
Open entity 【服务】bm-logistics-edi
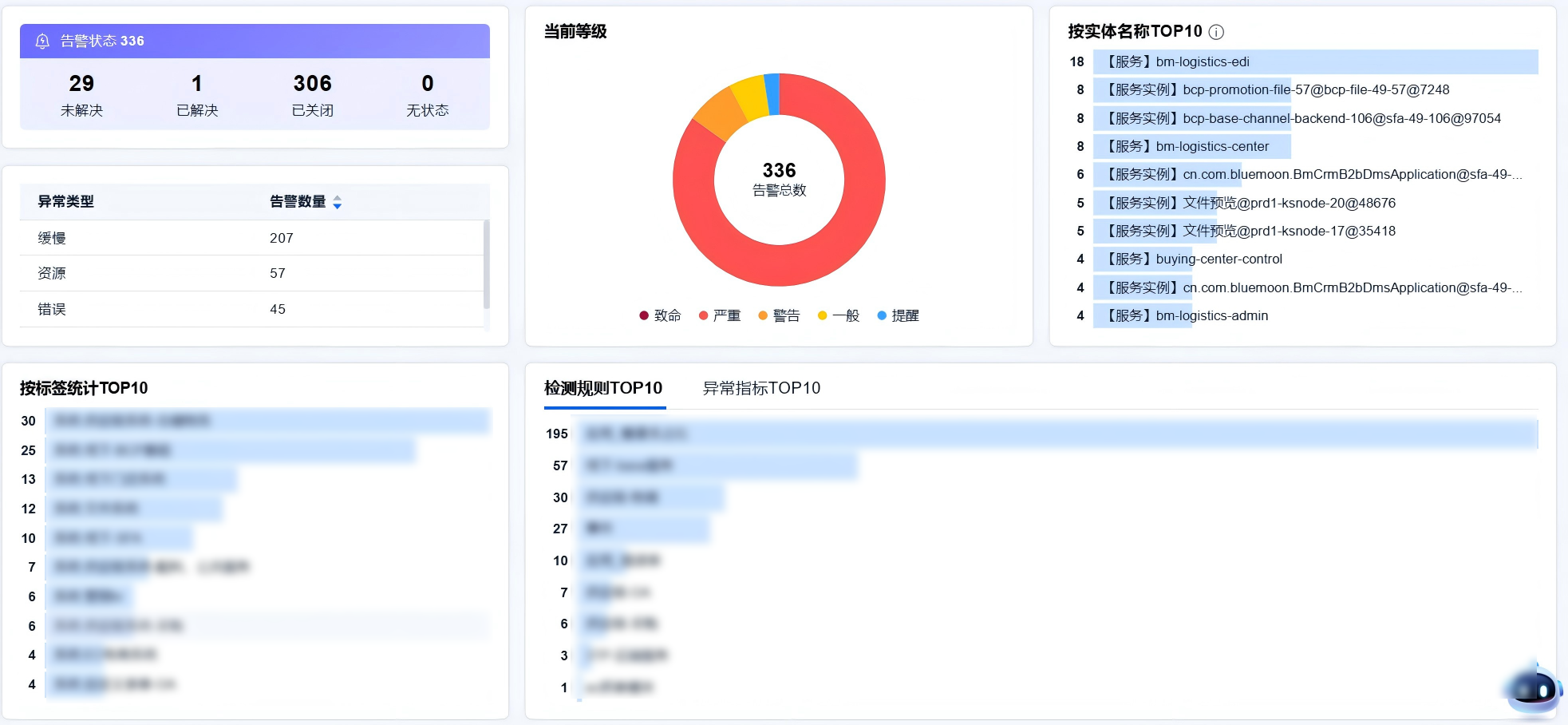1316,61
